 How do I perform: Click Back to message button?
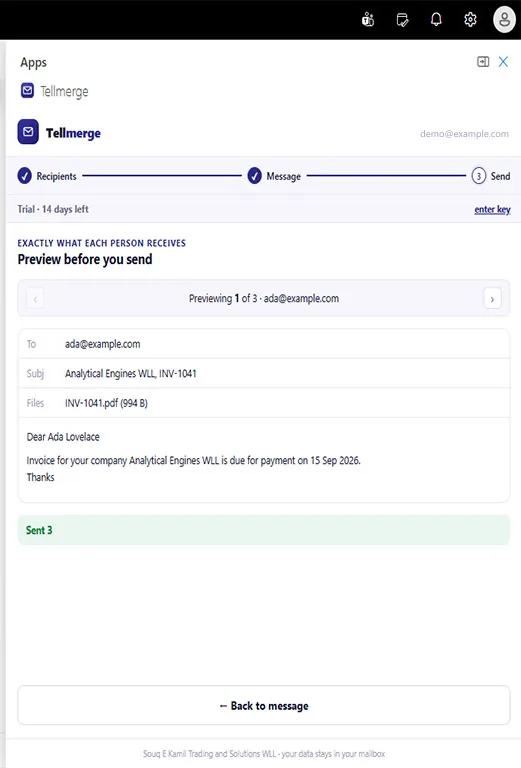coord(264,705)
